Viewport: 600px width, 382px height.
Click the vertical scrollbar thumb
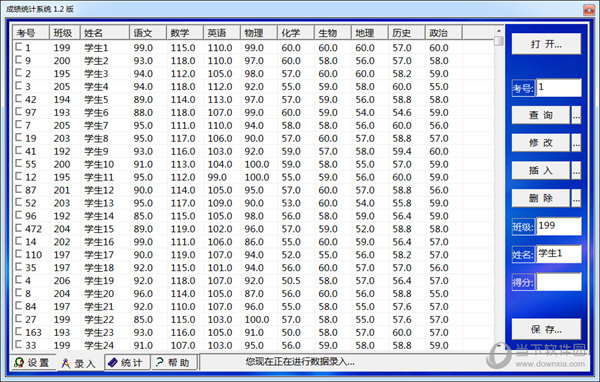point(499,41)
